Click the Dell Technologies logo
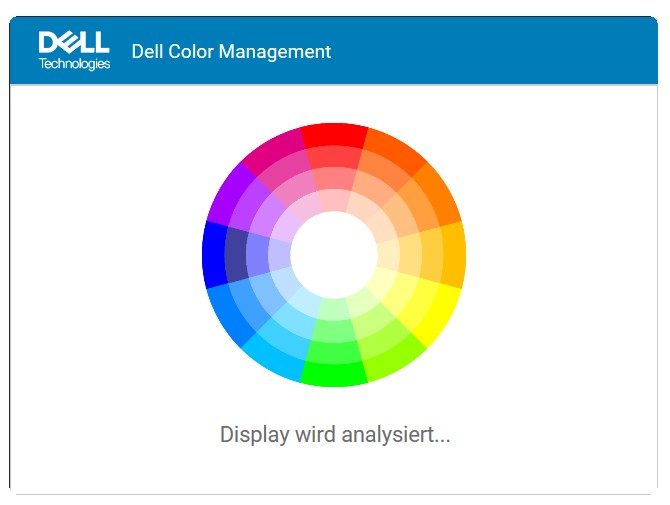 [x=74, y=50]
